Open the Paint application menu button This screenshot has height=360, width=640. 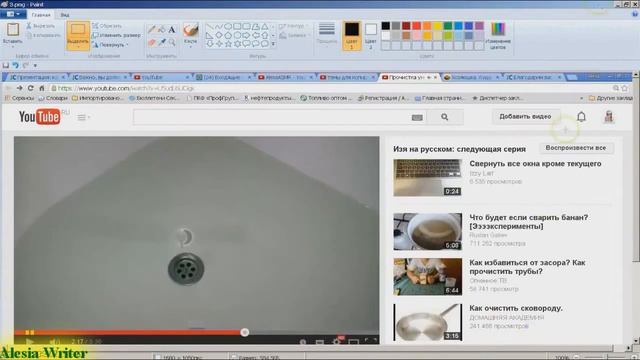(13, 14)
